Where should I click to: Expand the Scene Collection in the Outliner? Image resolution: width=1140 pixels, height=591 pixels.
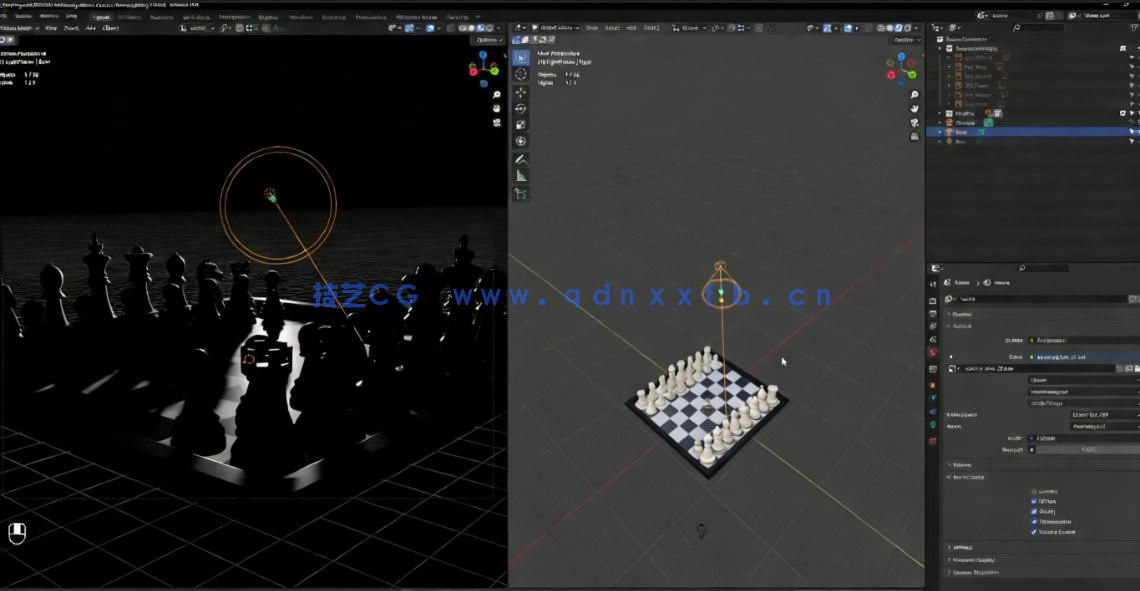click(956, 39)
